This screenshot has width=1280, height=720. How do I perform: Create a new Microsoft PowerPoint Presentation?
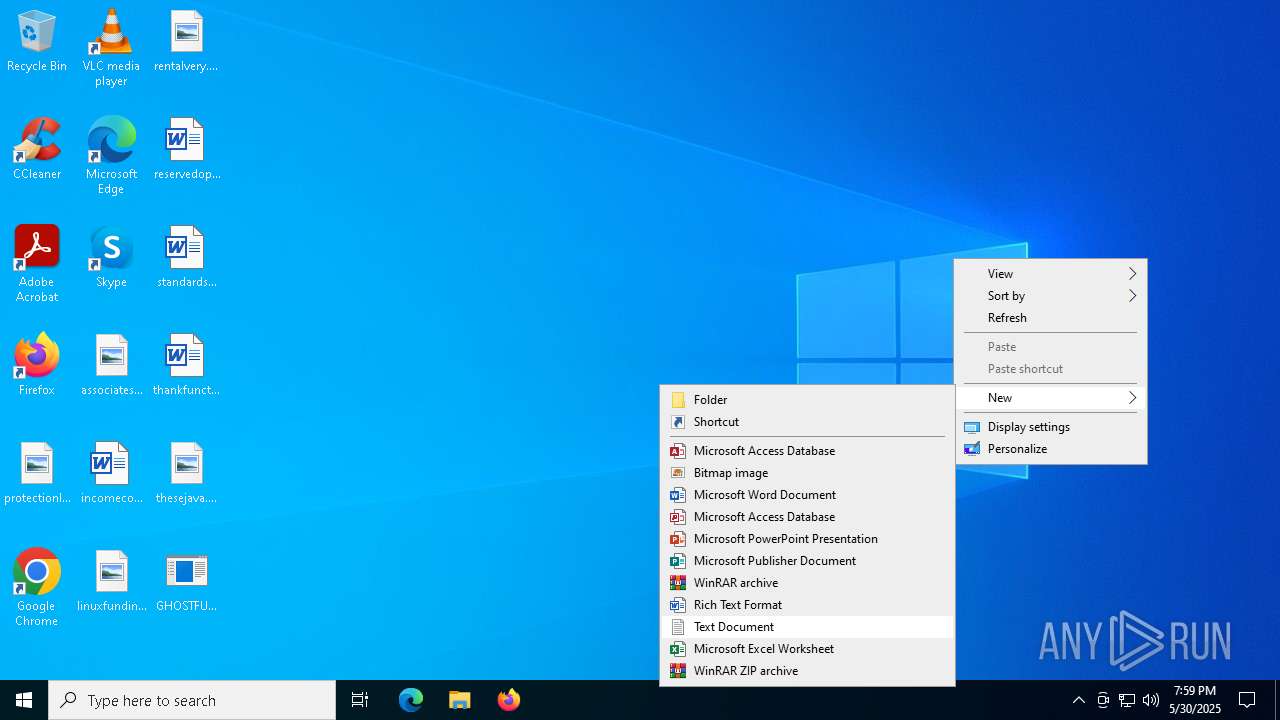coord(807,539)
